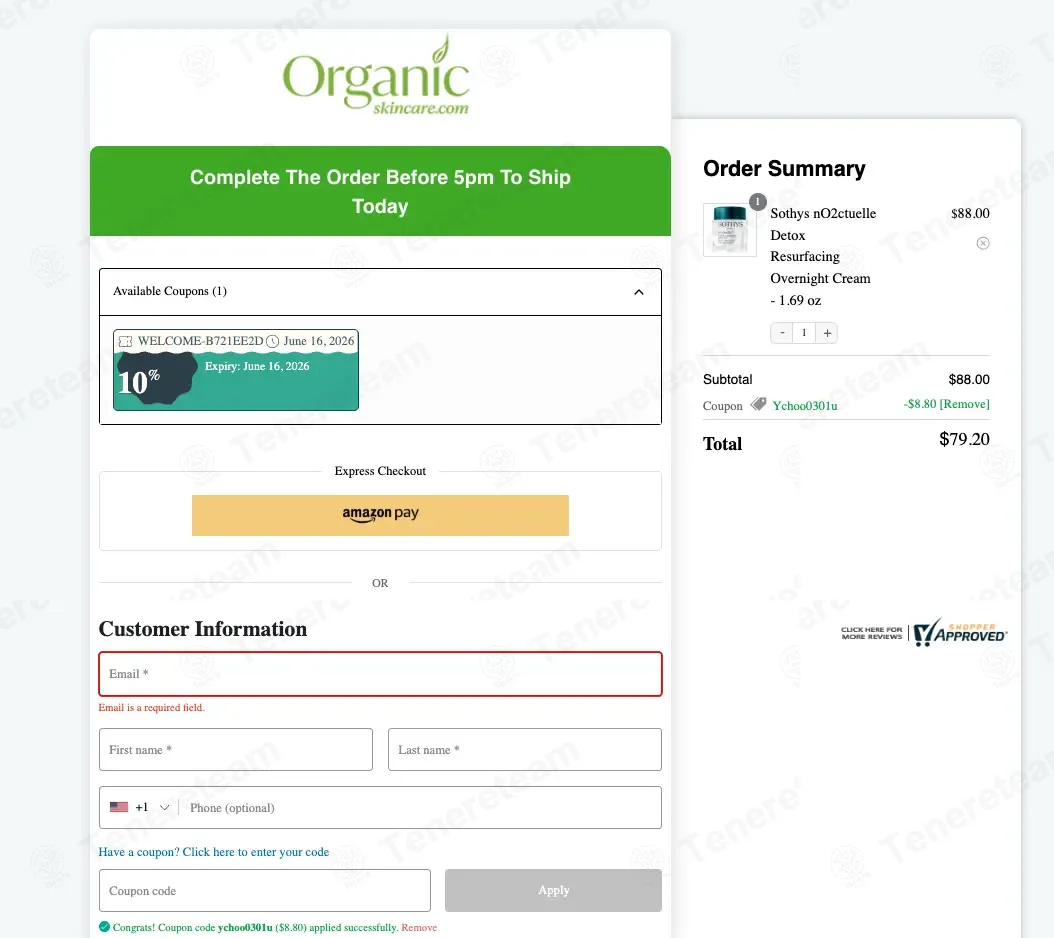Click the 'Click here for more reviews' text

(871, 633)
